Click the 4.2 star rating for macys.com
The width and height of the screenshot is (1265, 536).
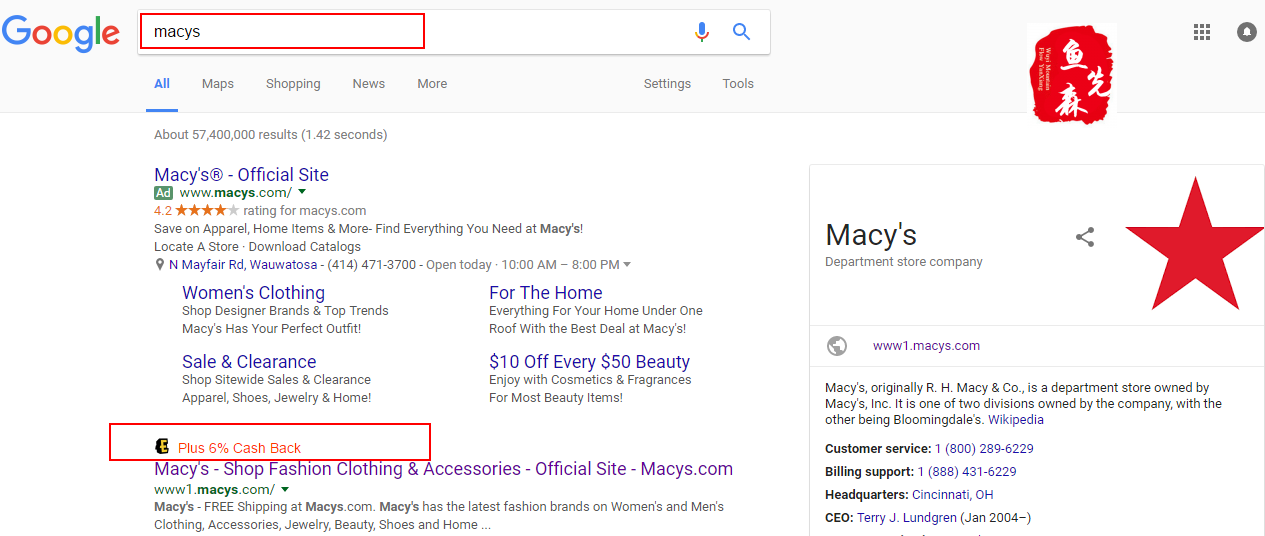(260, 211)
